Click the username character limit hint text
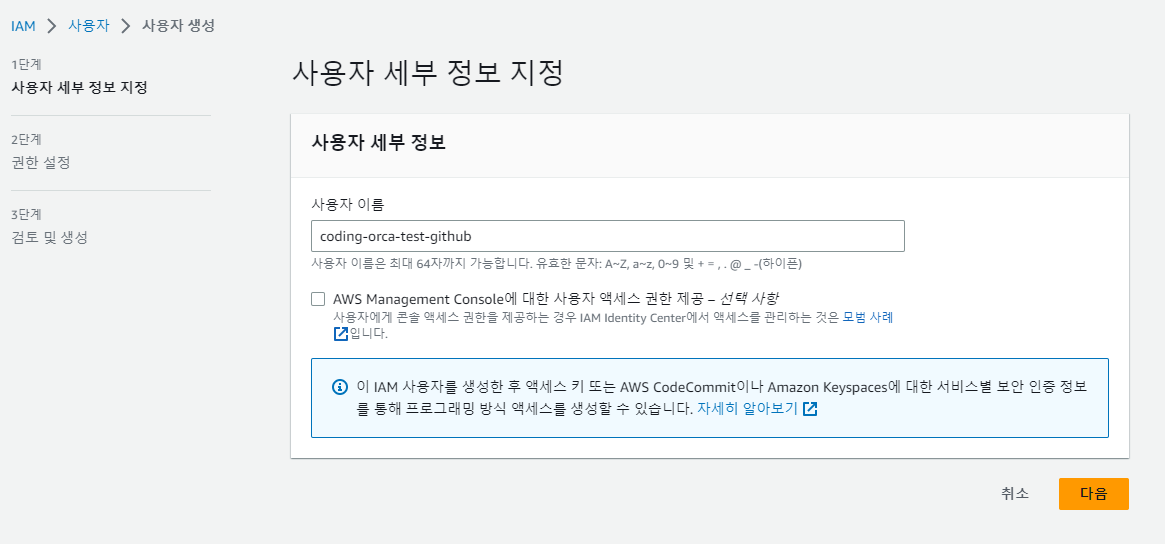The width and height of the screenshot is (1165, 544). (556, 263)
